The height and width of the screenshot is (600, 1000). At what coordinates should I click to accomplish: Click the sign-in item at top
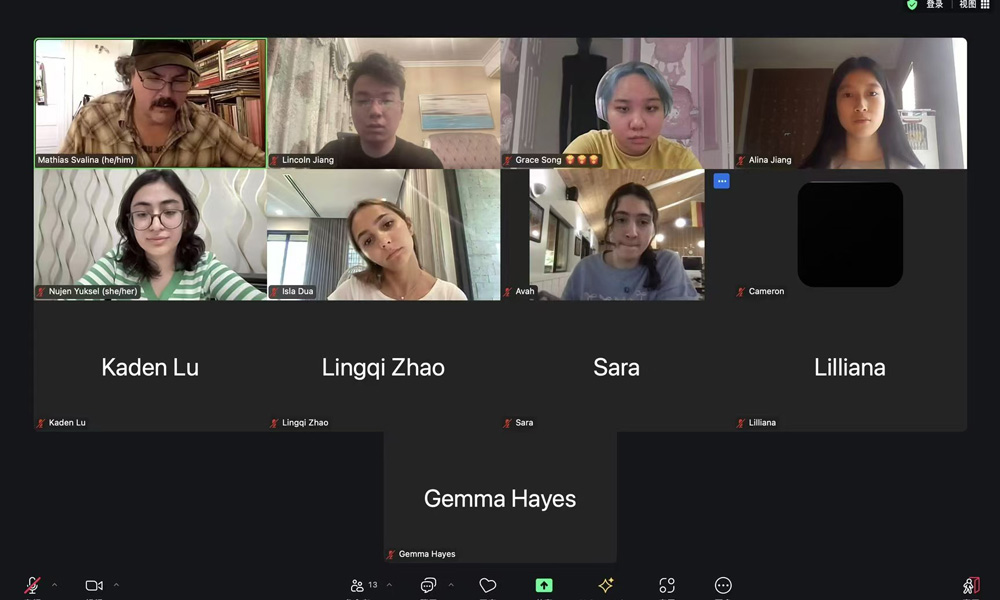[934, 4]
